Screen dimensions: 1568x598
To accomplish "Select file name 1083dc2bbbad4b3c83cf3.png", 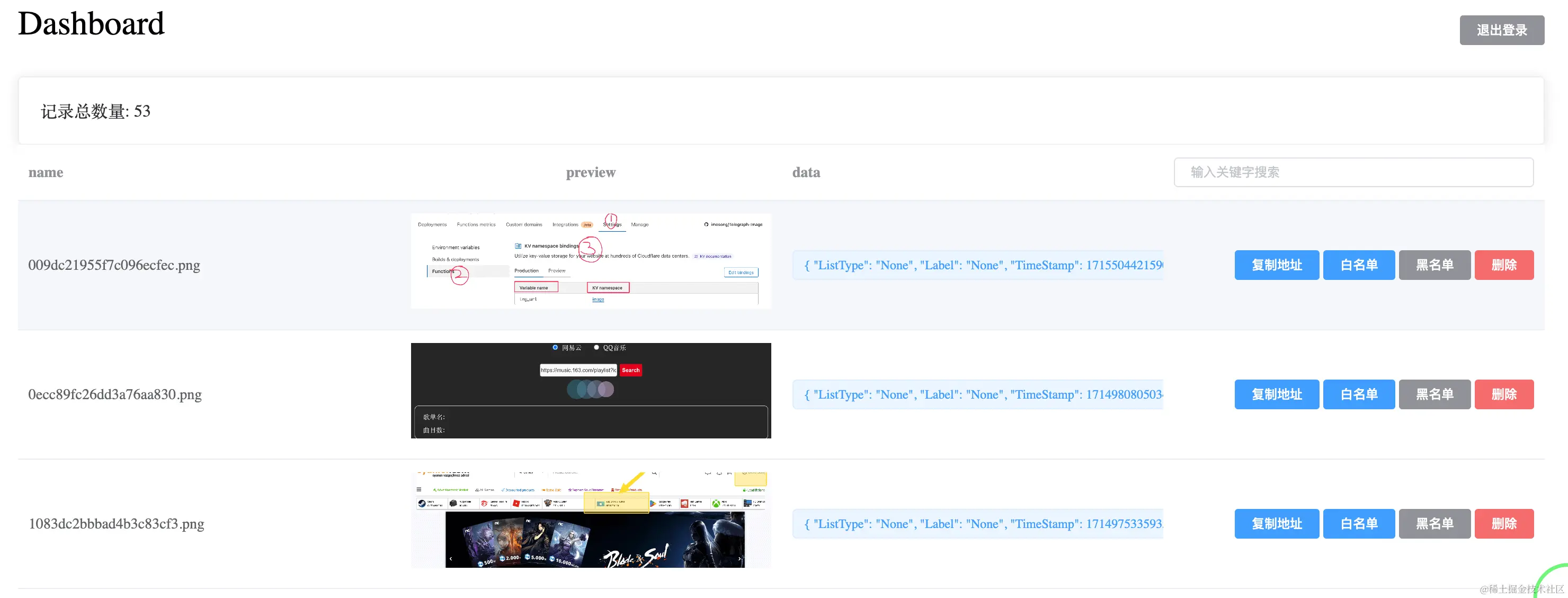I will coord(116,524).
